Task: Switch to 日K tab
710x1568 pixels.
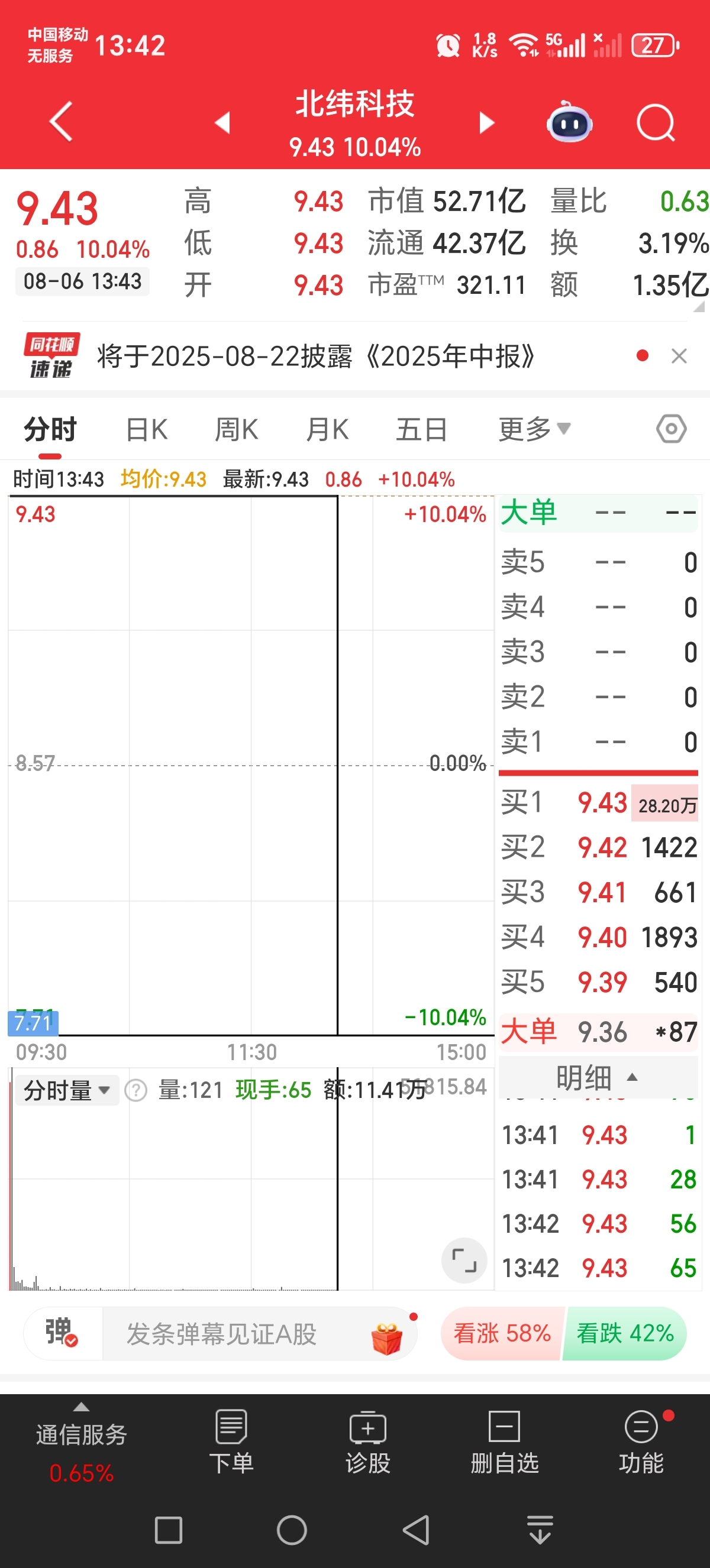Action: [x=147, y=429]
